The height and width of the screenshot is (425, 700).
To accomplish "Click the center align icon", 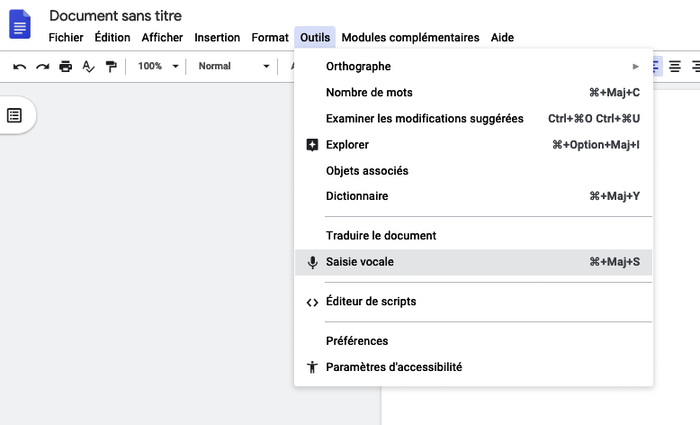I will click(x=675, y=67).
